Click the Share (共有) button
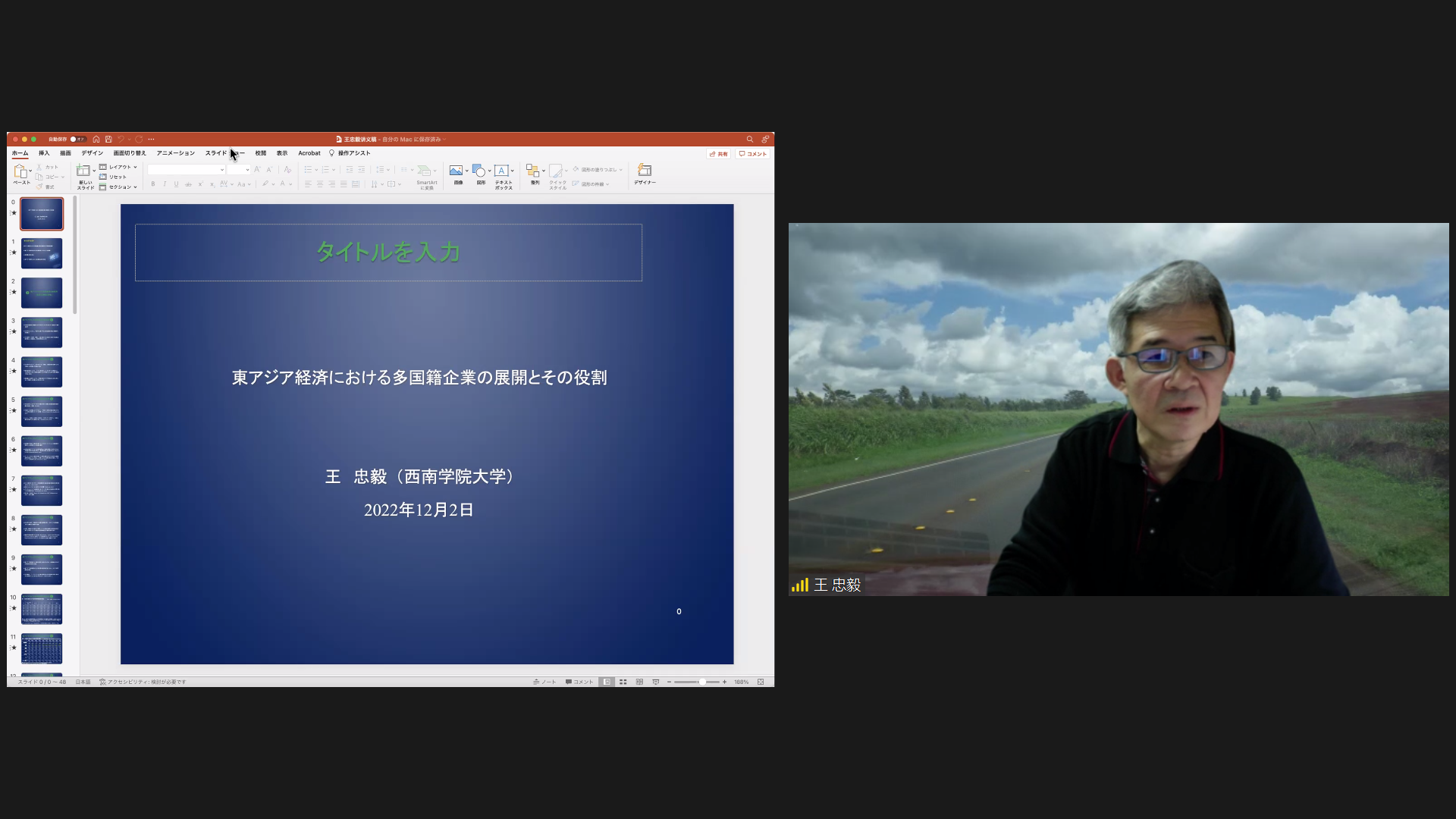Viewport: 1456px width, 819px height. pos(718,154)
